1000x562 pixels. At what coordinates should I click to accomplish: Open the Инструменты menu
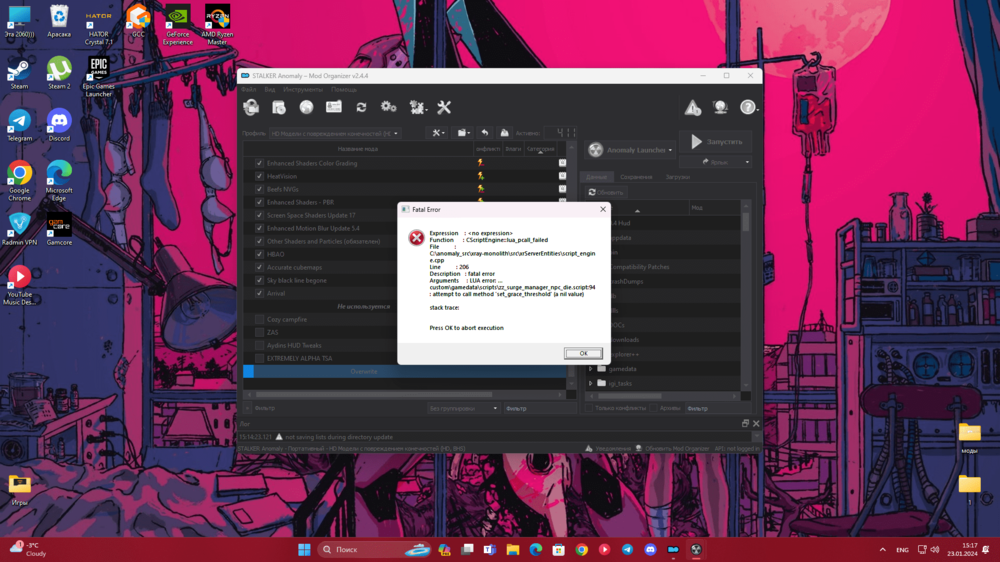pos(303,89)
